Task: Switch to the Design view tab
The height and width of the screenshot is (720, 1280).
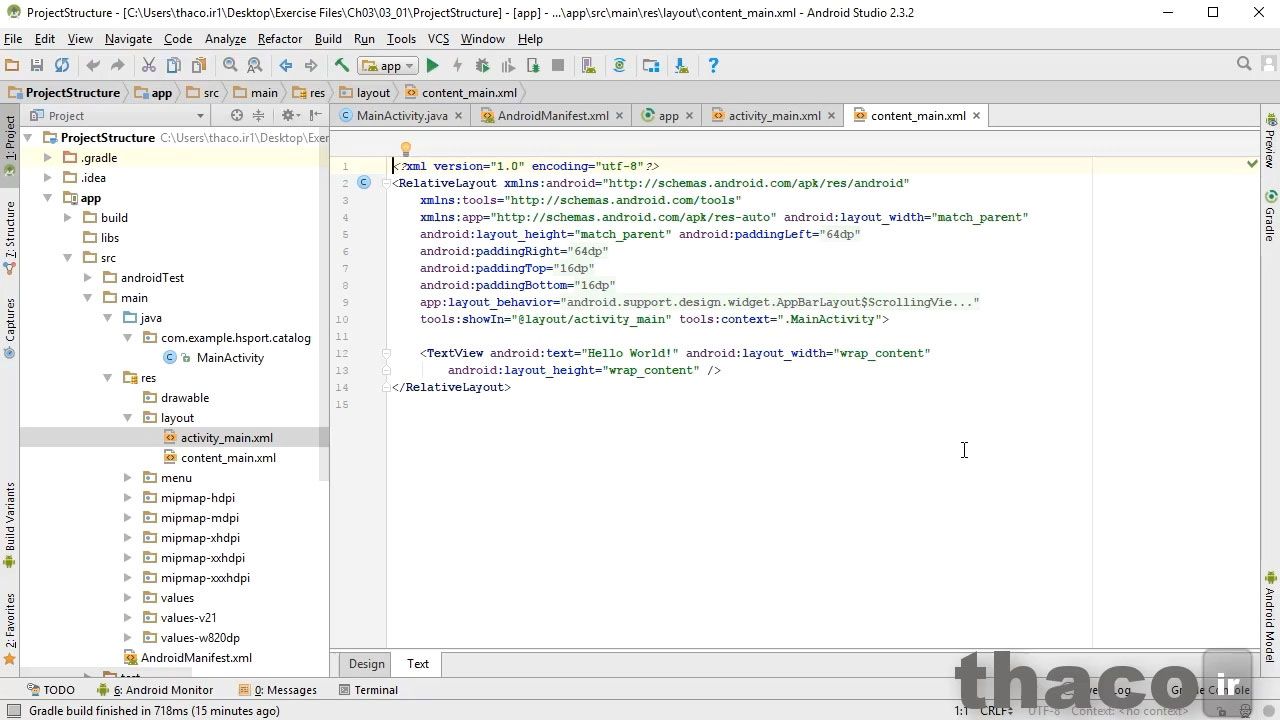Action: pyautogui.click(x=366, y=664)
